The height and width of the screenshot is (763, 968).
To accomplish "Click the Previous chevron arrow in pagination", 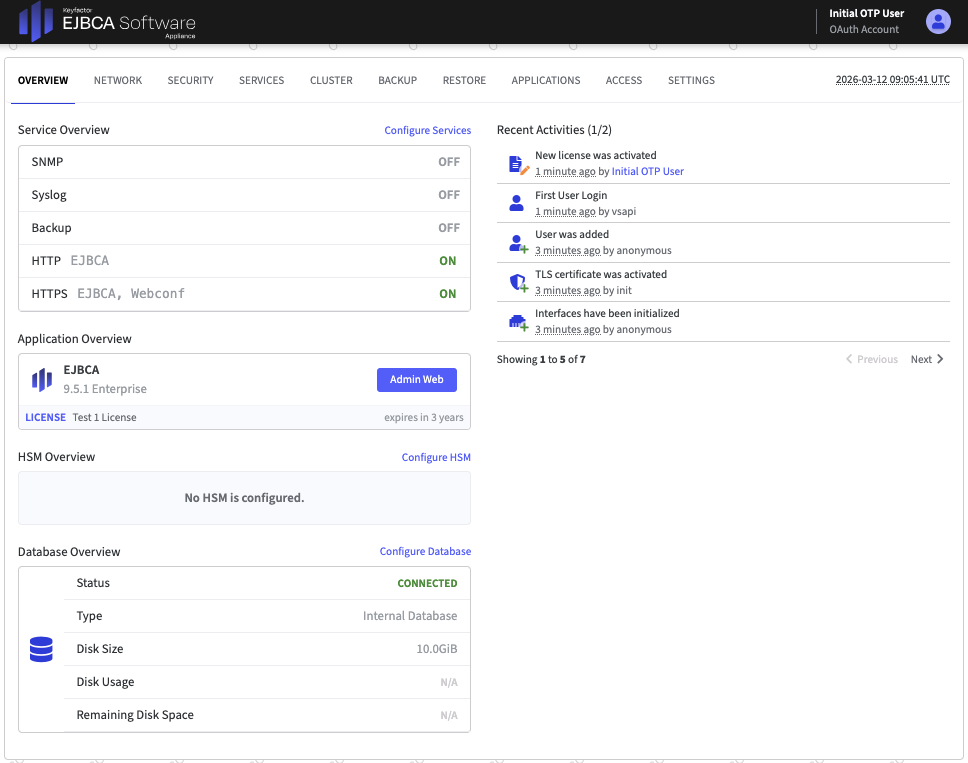I will tap(849, 359).
